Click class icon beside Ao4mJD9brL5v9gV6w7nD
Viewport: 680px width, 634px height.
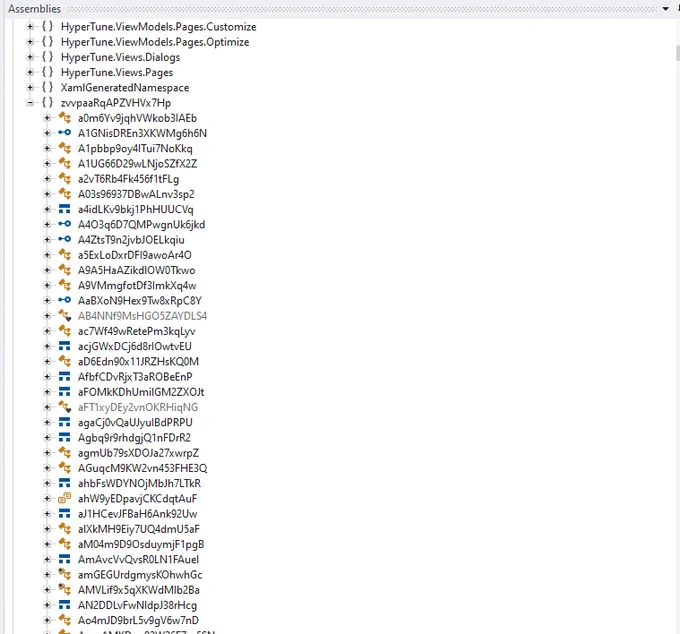pos(64,620)
